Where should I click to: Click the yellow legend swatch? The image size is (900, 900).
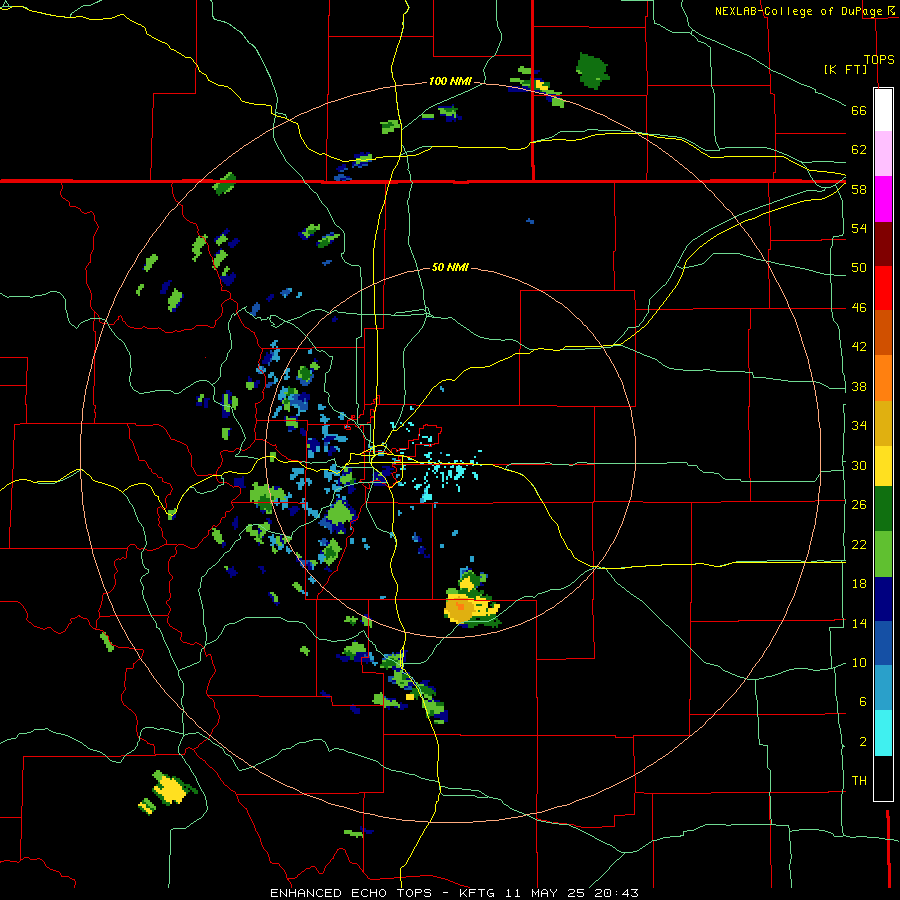point(883,466)
